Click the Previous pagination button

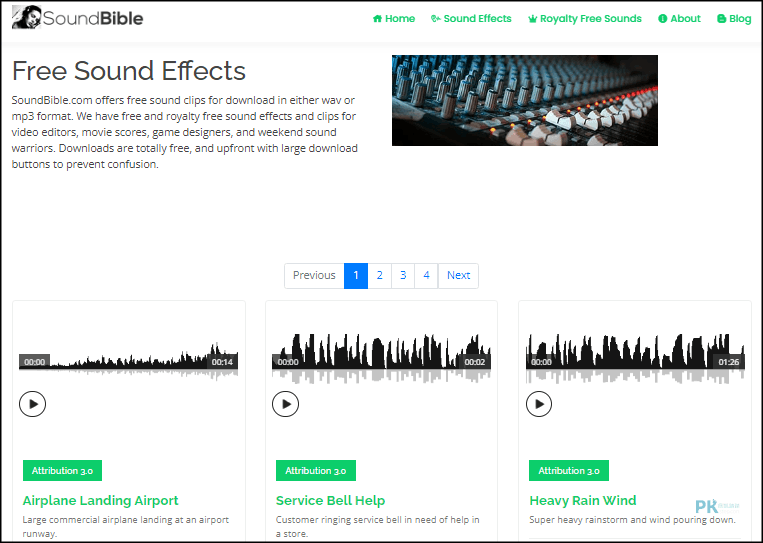(314, 275)
